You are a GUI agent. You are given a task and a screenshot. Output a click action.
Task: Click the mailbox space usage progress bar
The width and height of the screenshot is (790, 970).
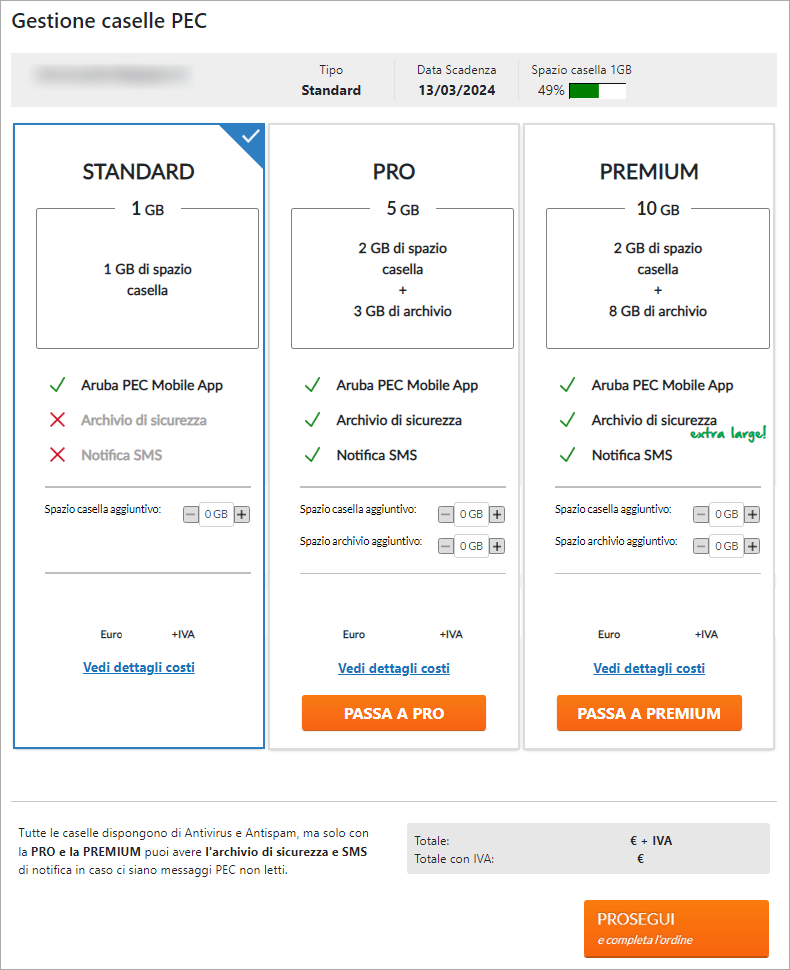597,90
